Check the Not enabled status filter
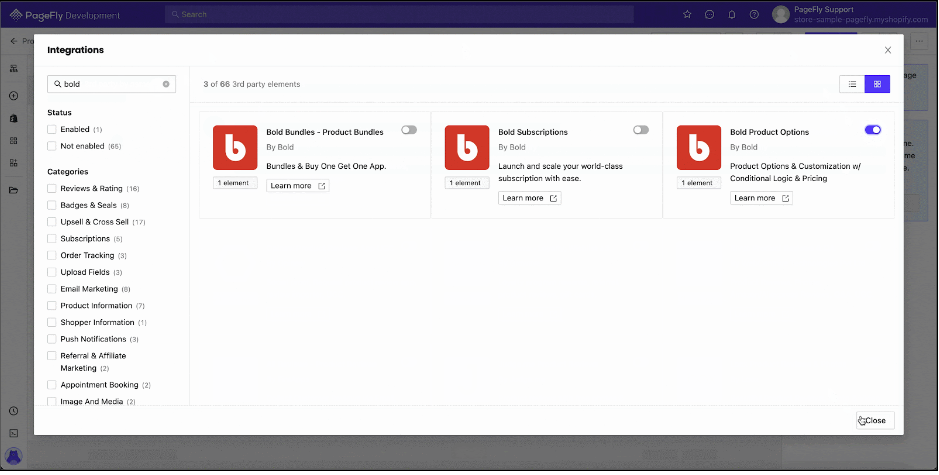 [x=52, y=146]
